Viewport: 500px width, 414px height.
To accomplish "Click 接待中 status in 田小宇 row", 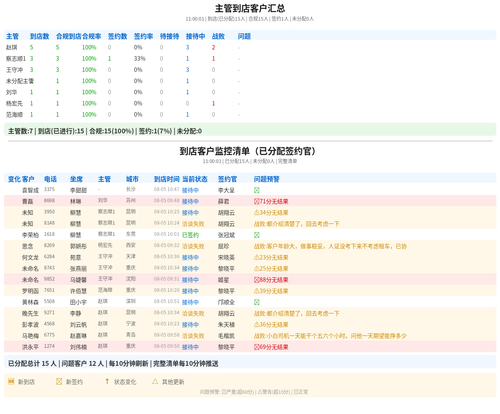I will pos(190,302).
